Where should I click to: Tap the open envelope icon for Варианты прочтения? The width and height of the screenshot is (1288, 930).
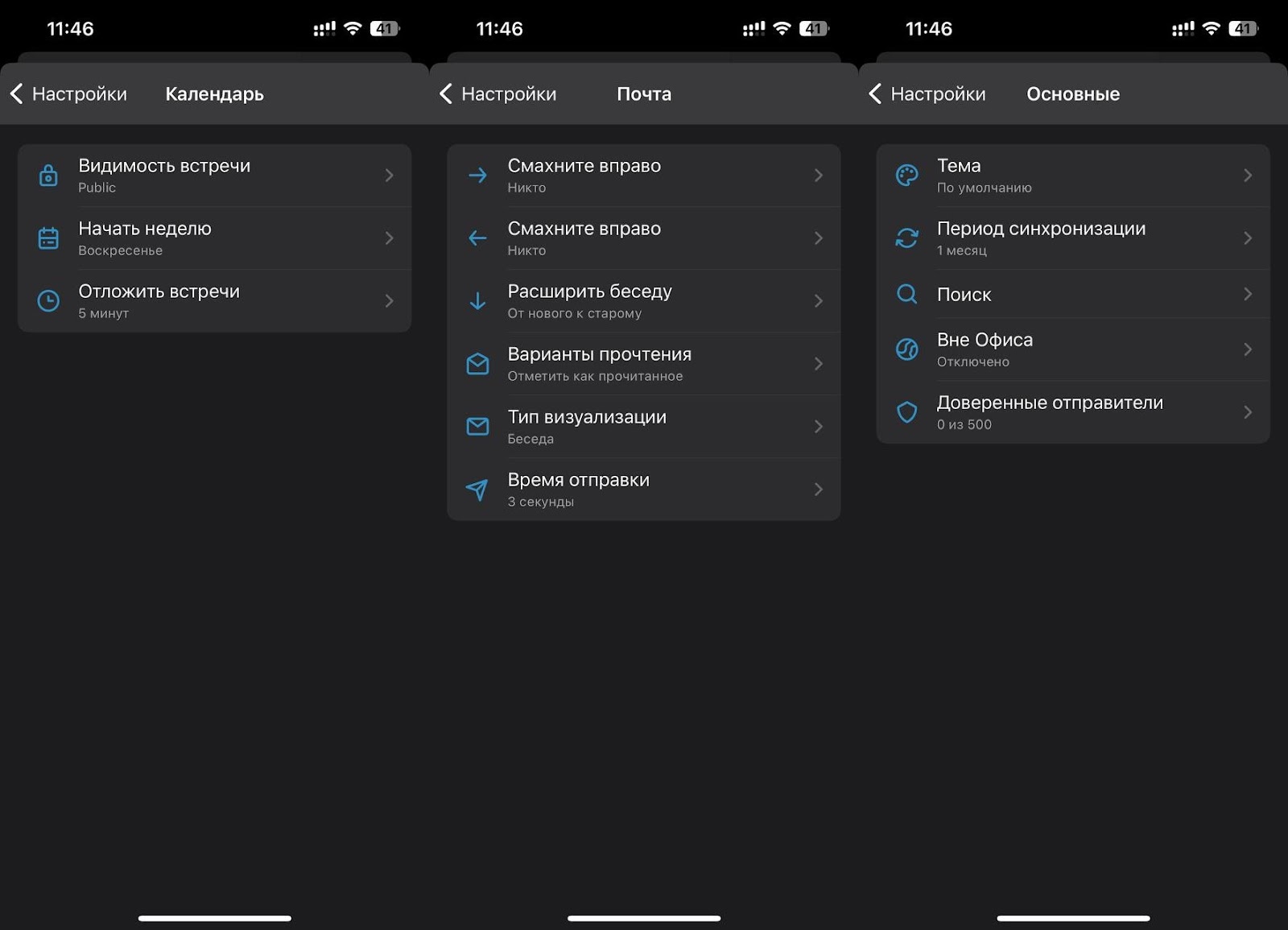click(x=477, y=364)
